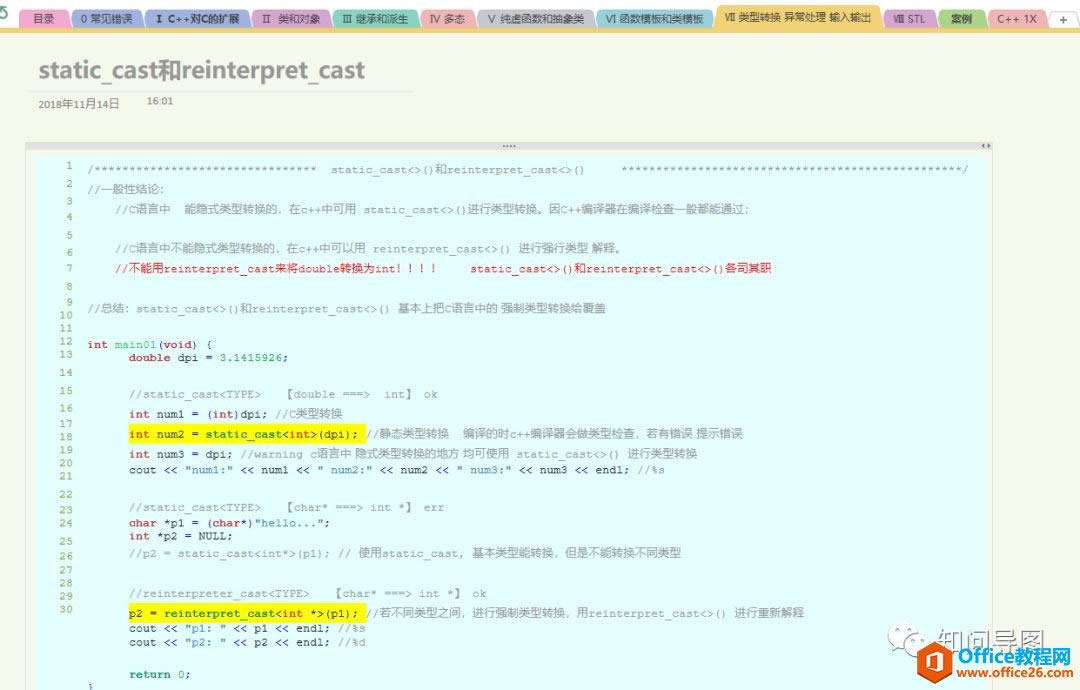Image resolution: width=1080 pixels, height=690 pixels.
Task: Open the '案例' tab
Action: click(961, 18)
